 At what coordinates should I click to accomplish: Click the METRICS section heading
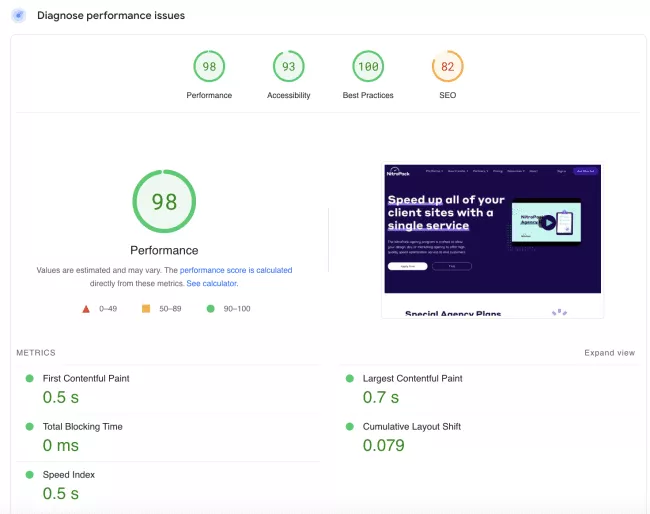[36, 353]
